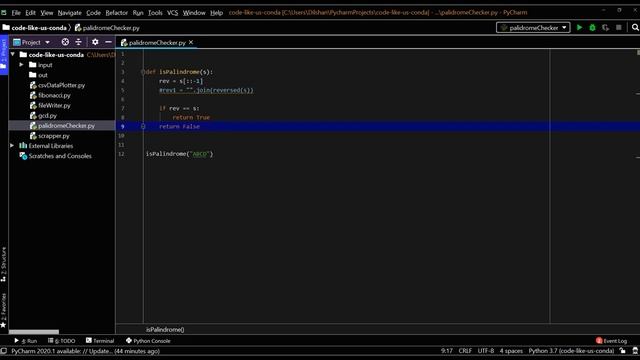The height and width of the screenshot is (360, 640).
Task: Select Scratches and Consoles node
Action: point(60,156)
